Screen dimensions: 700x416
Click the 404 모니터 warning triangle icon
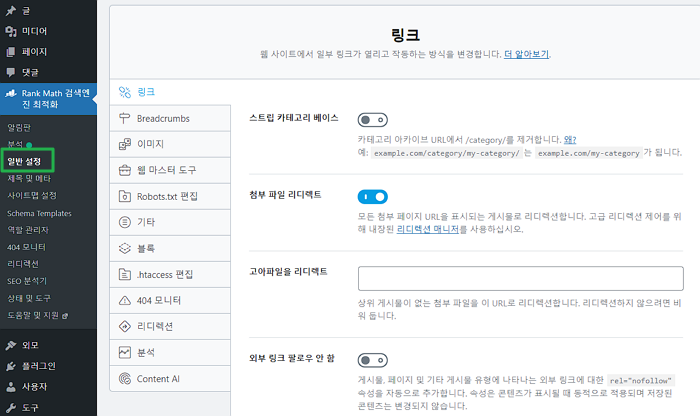(125, 300)
